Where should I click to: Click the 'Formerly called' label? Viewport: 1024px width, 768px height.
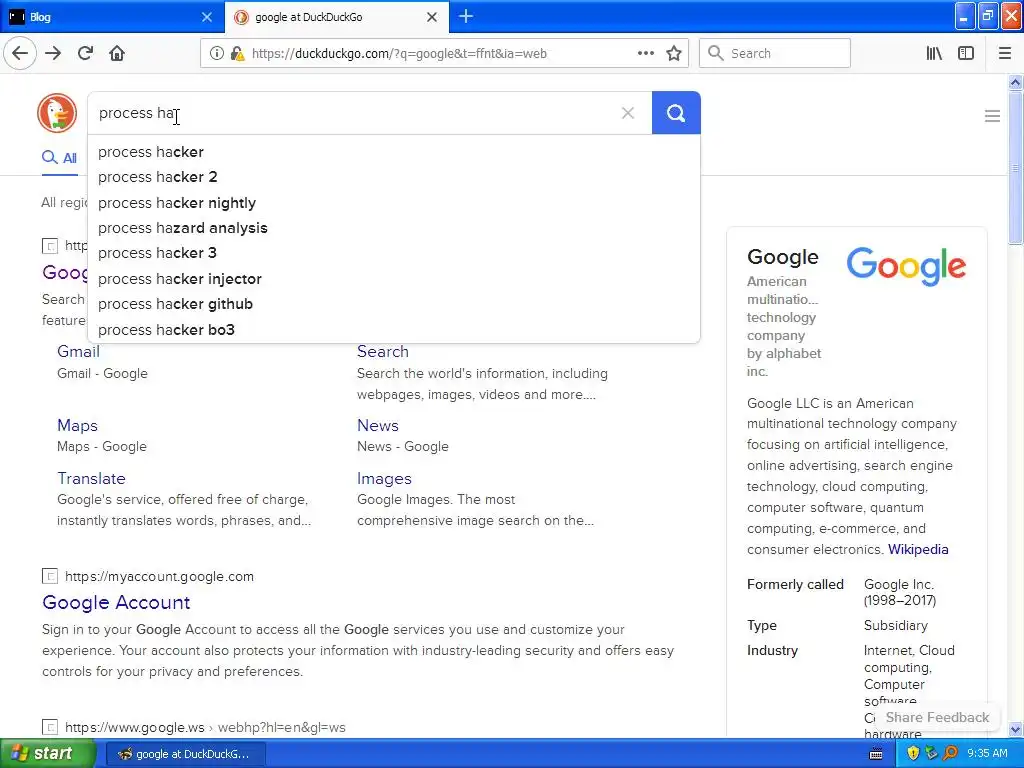pos(795,584)
